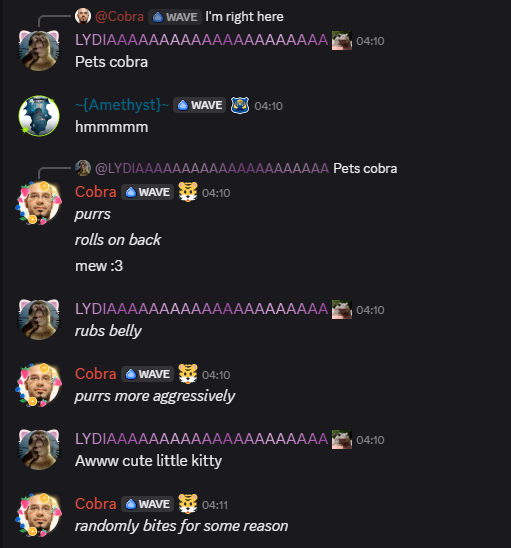
Task: Click Cobra username on purrs message
Action: tap(96, 192)
